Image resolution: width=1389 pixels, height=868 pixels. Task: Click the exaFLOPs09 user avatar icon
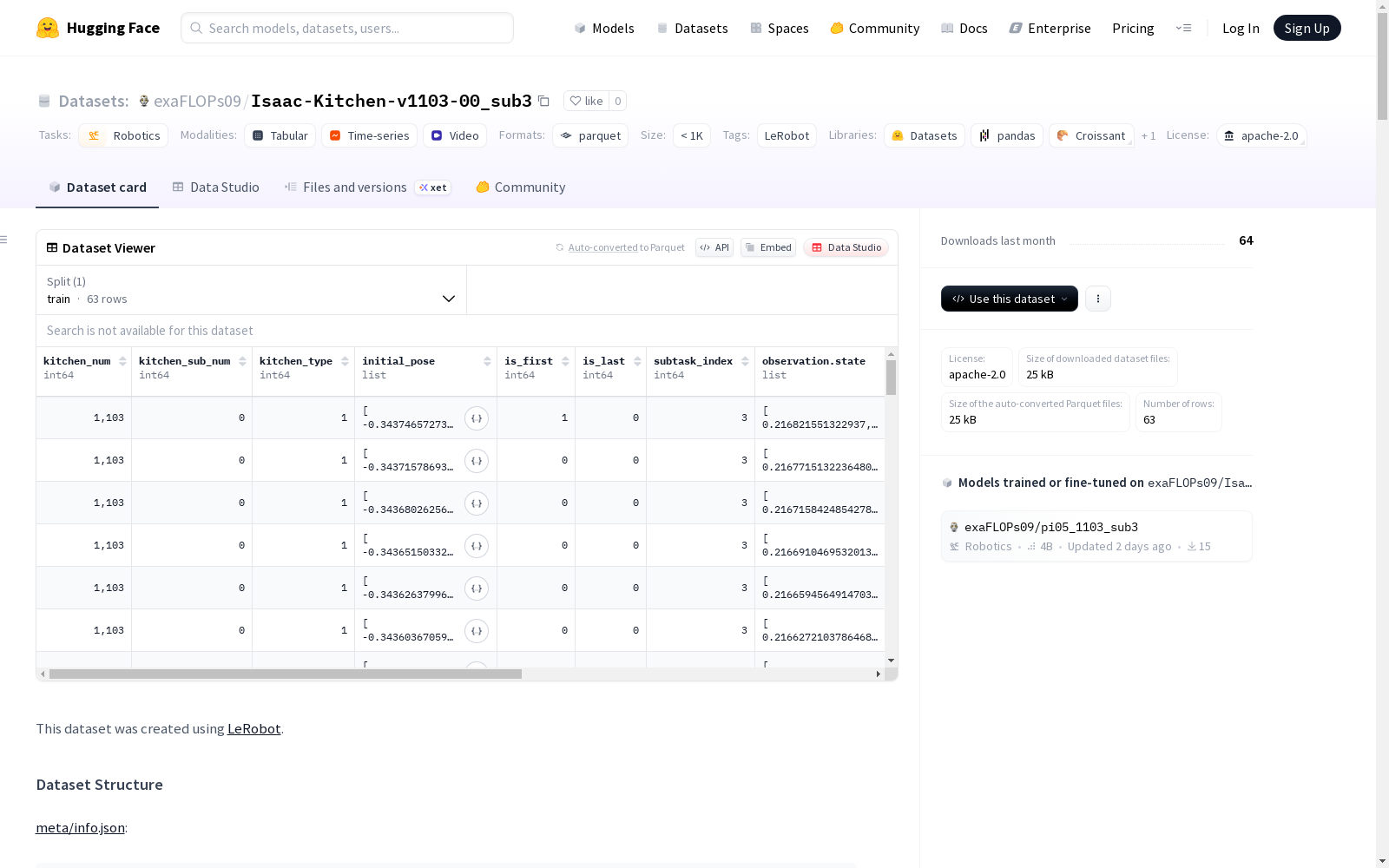(x=144, y=101)
